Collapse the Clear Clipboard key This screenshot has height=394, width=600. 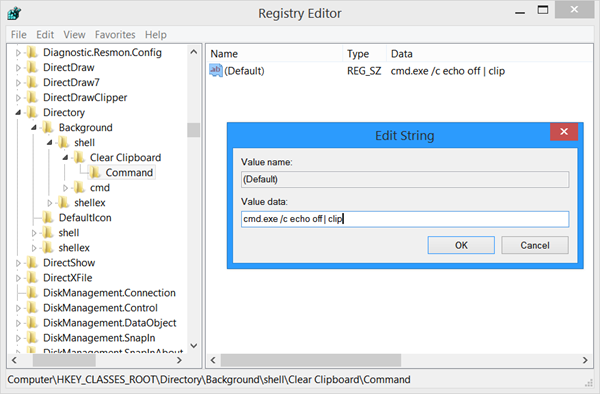coord(65,158)
